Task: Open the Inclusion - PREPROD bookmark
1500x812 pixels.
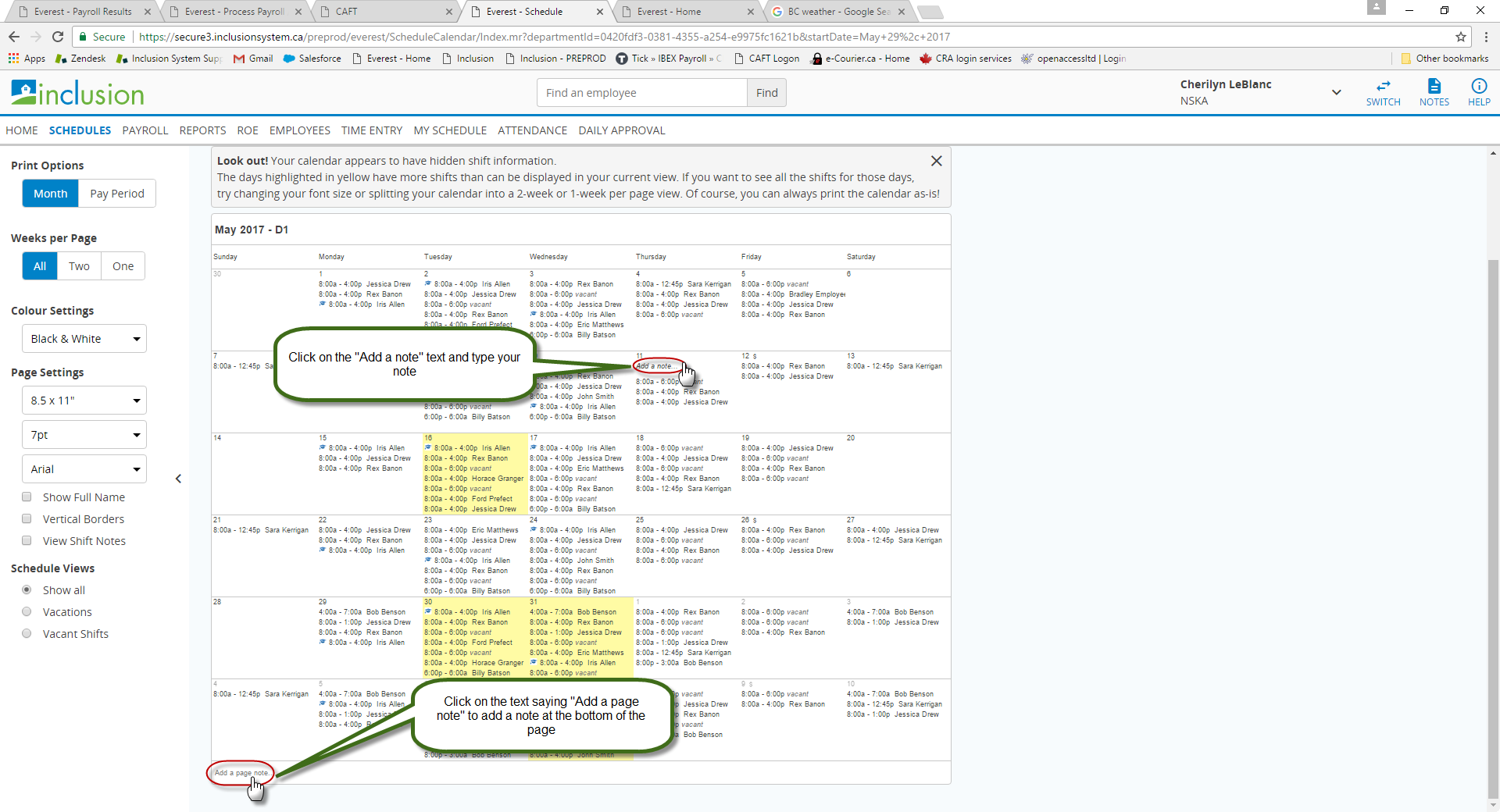Action: (x=555, y=59)
